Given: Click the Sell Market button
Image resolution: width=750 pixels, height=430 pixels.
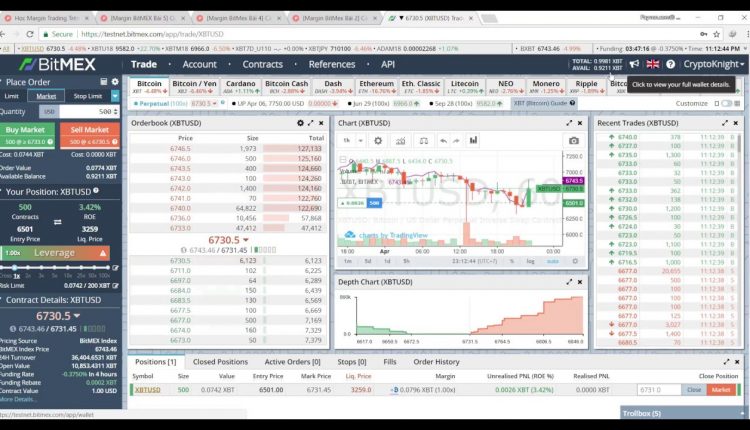Looking at the screenshot, I should 89,135.
